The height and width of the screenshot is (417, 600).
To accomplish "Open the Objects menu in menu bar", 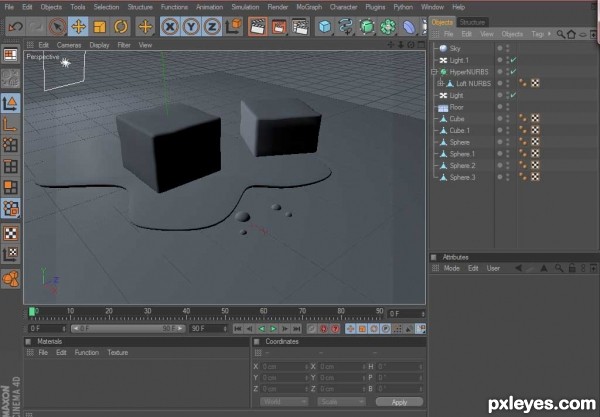I will click(51, 7).
